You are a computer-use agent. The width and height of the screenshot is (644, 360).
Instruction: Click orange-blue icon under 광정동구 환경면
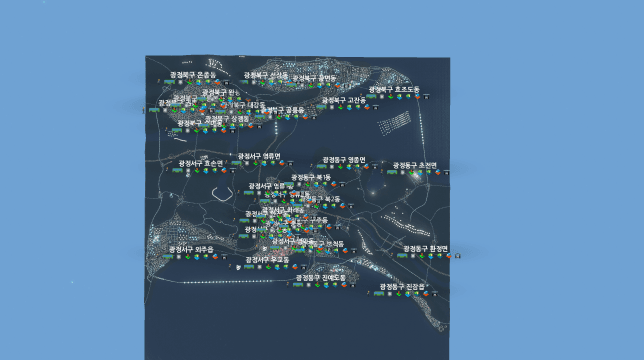click(449, 256)
